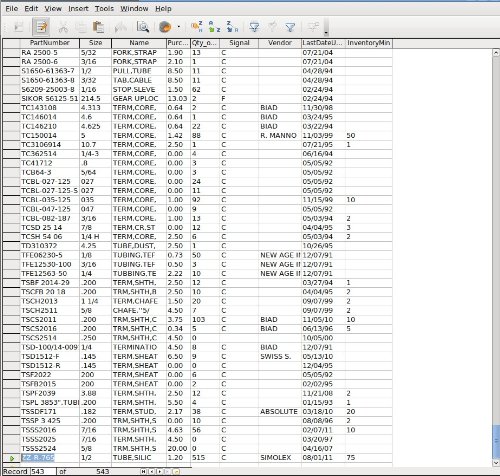
Task: Toggle the Apply Filter icon
Action: click(x=272, y=27)
